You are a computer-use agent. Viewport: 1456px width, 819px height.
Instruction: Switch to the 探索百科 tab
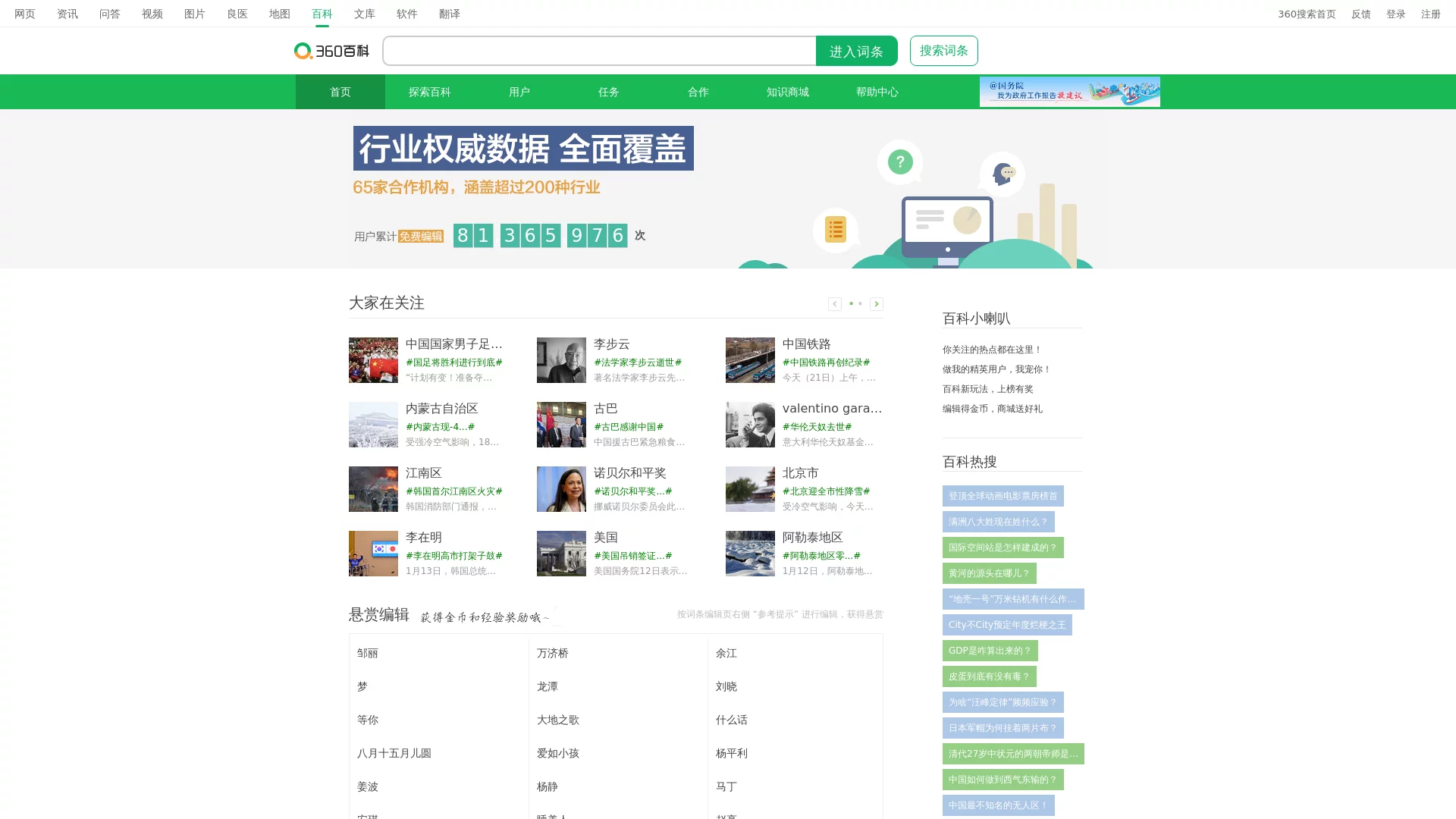point(429,92)
